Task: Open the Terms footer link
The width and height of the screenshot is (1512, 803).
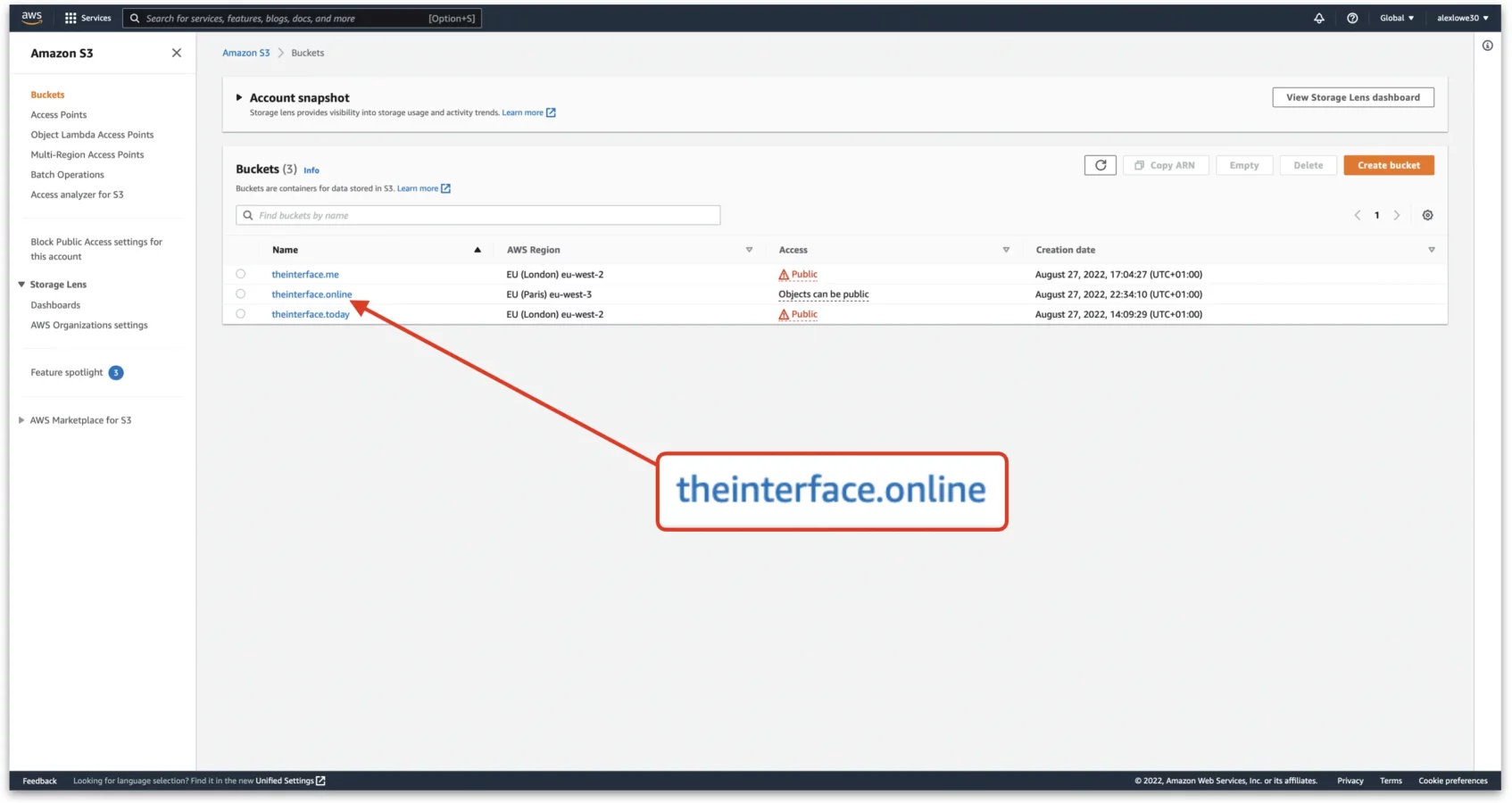Action: click(1391, 781)
